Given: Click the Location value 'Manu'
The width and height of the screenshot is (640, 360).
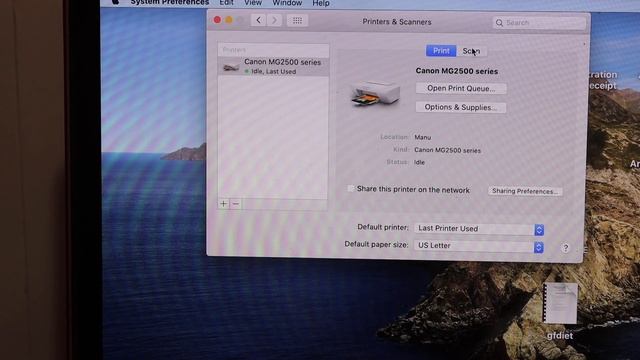Looking at the screenshot, I should (422, 137).
